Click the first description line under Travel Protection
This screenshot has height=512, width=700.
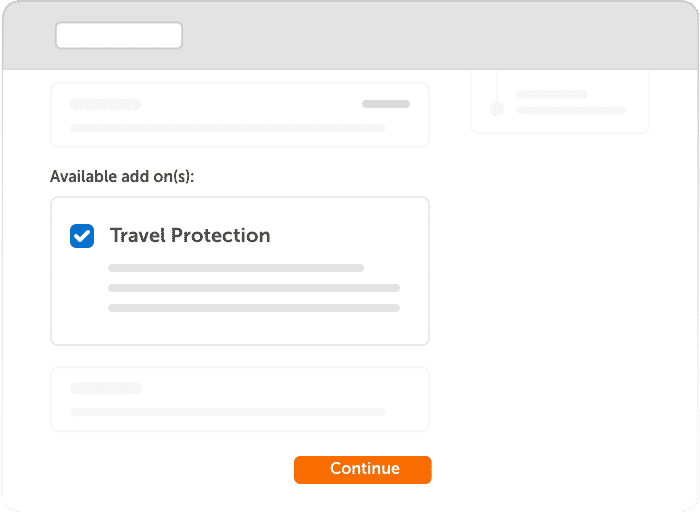coord(236,268)
